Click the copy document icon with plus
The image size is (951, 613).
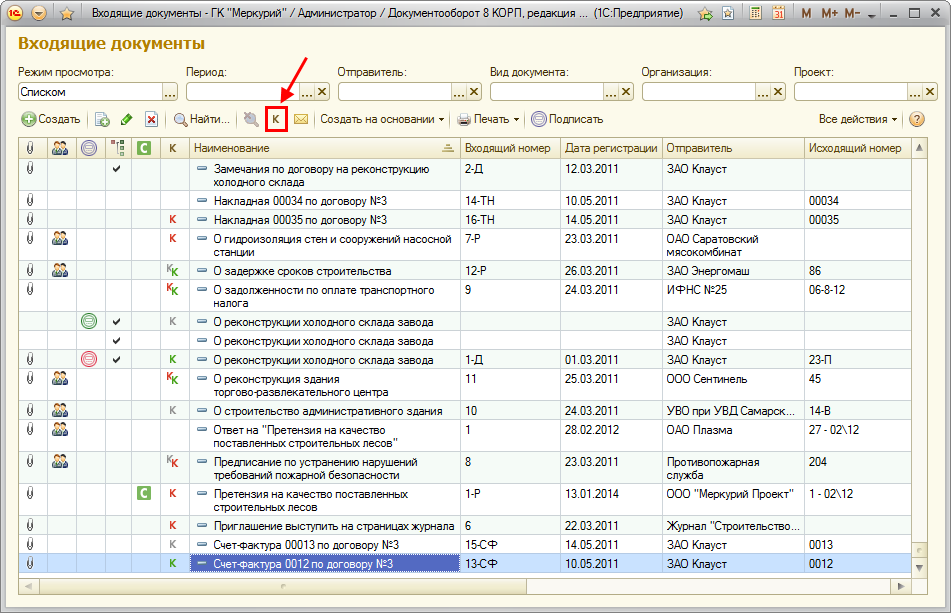[x=102, y=119]
